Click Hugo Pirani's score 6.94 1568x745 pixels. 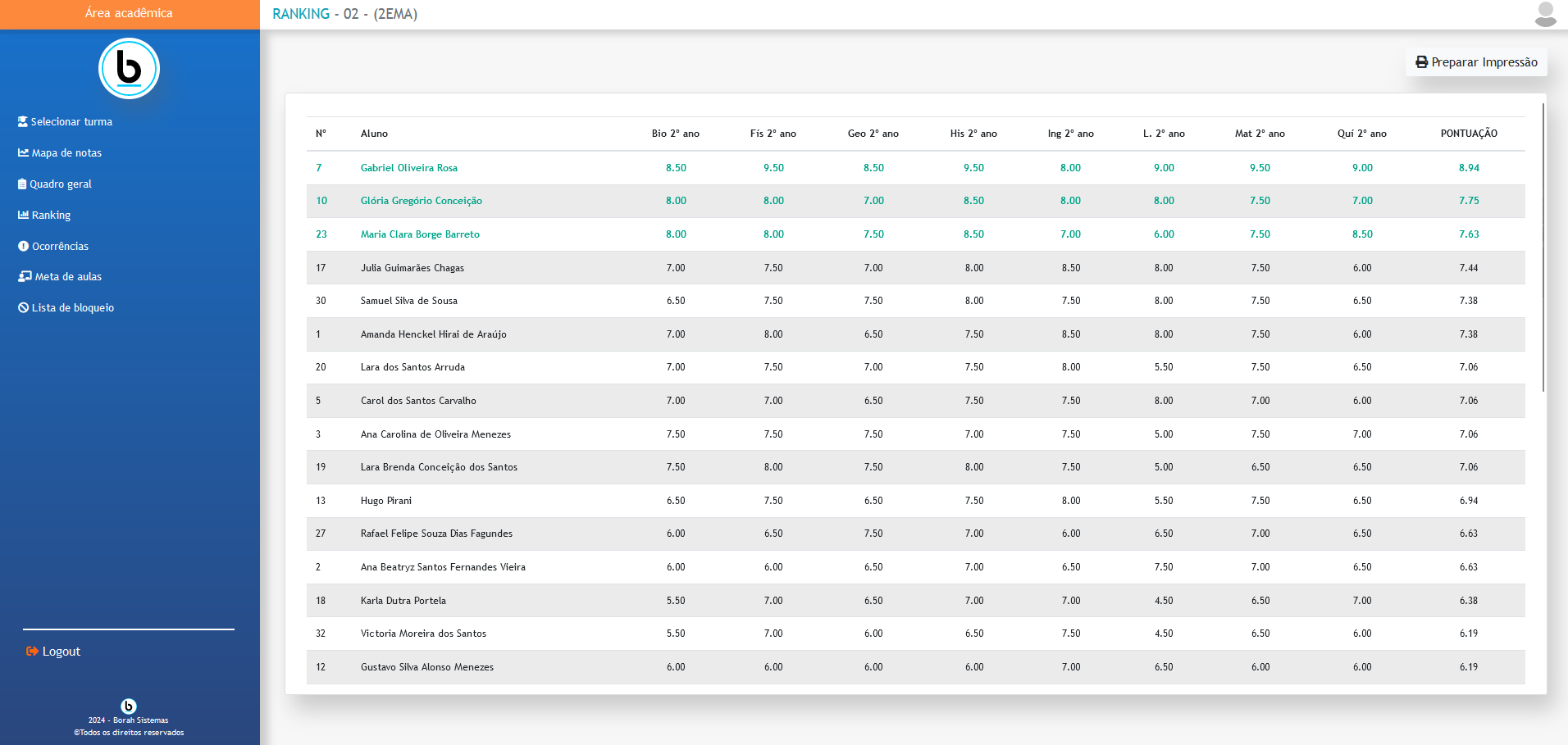coord(1469,501)
